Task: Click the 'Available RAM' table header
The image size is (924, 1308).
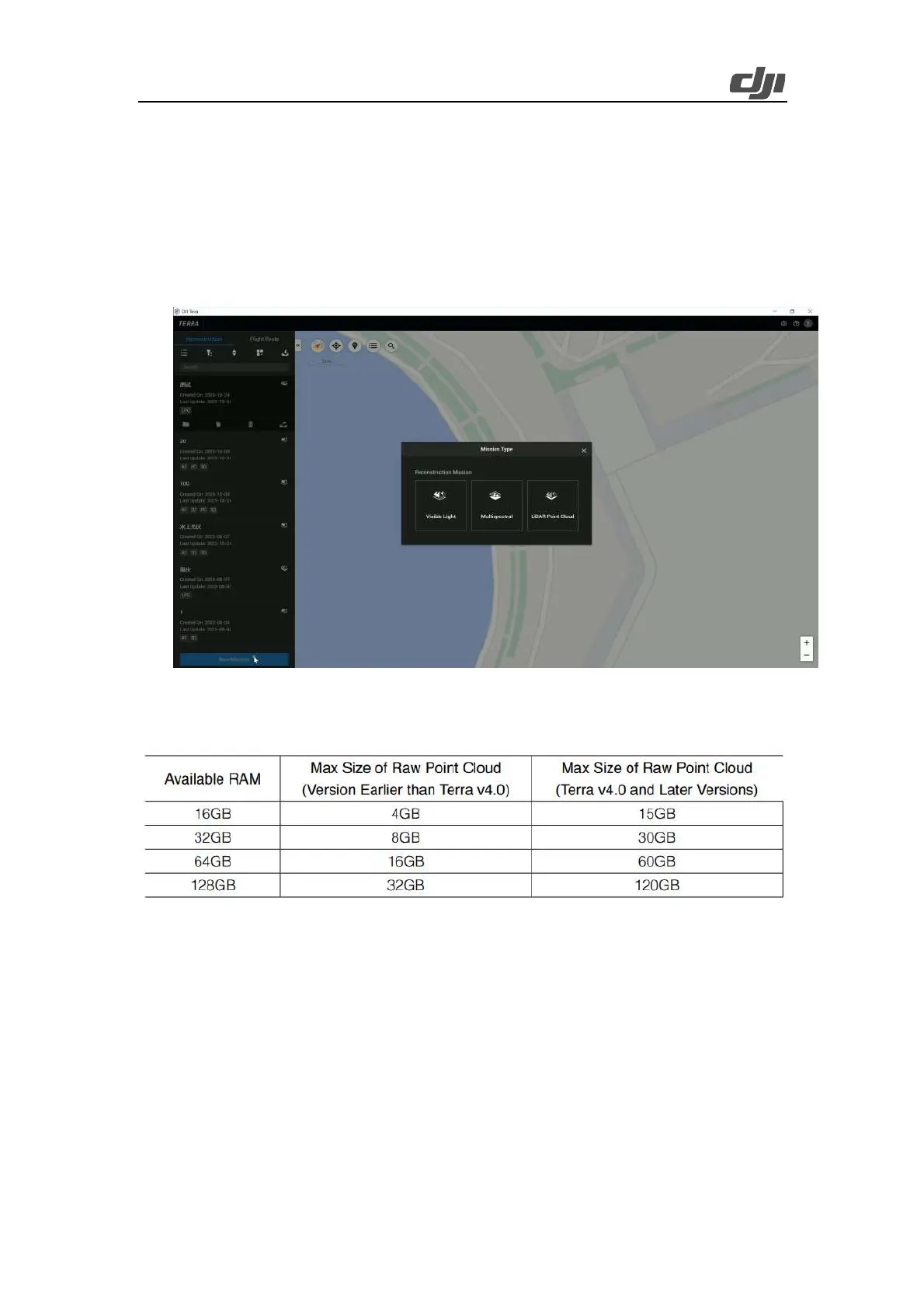Action: click(213, 779)
